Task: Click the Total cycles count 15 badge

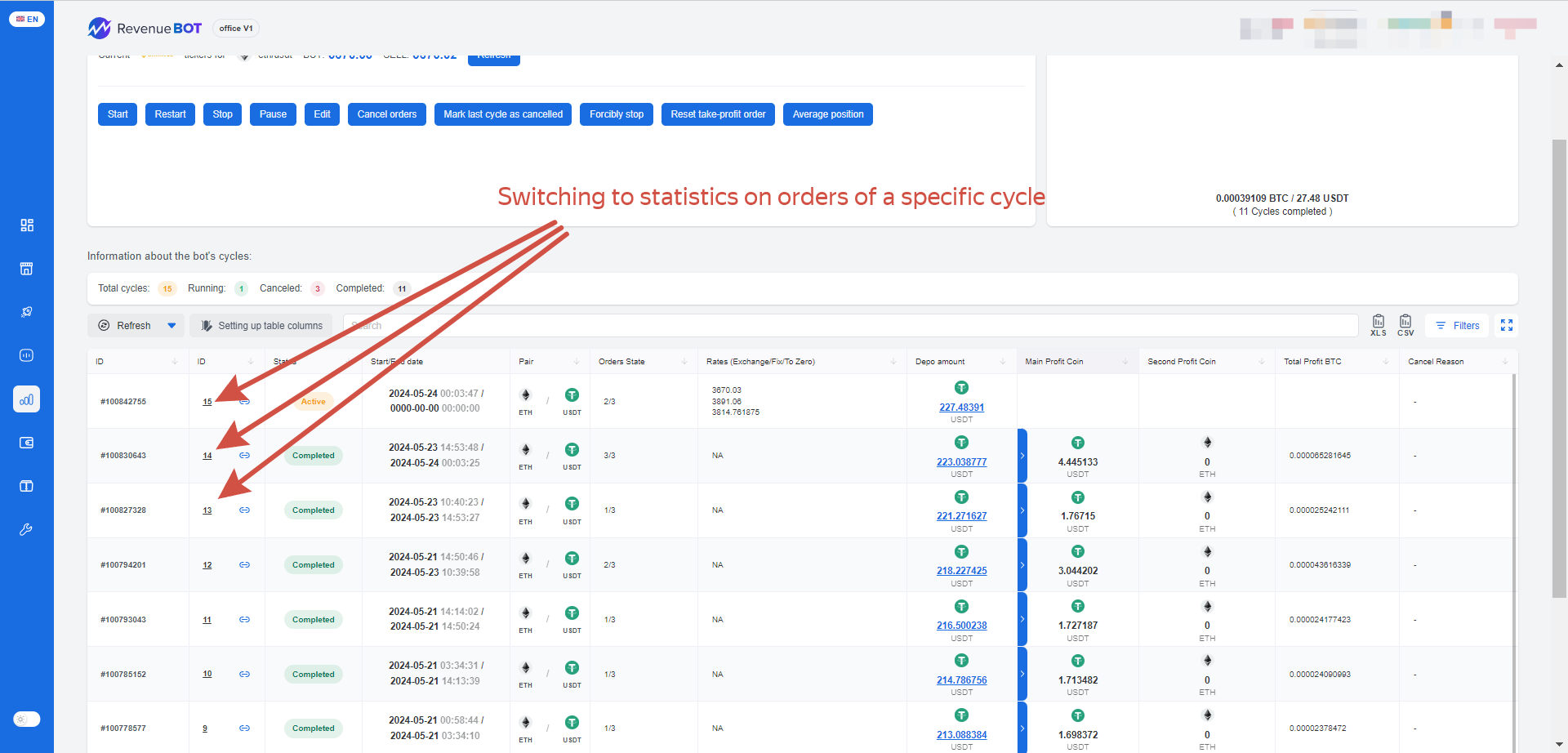Action: (x=167, y=289)
